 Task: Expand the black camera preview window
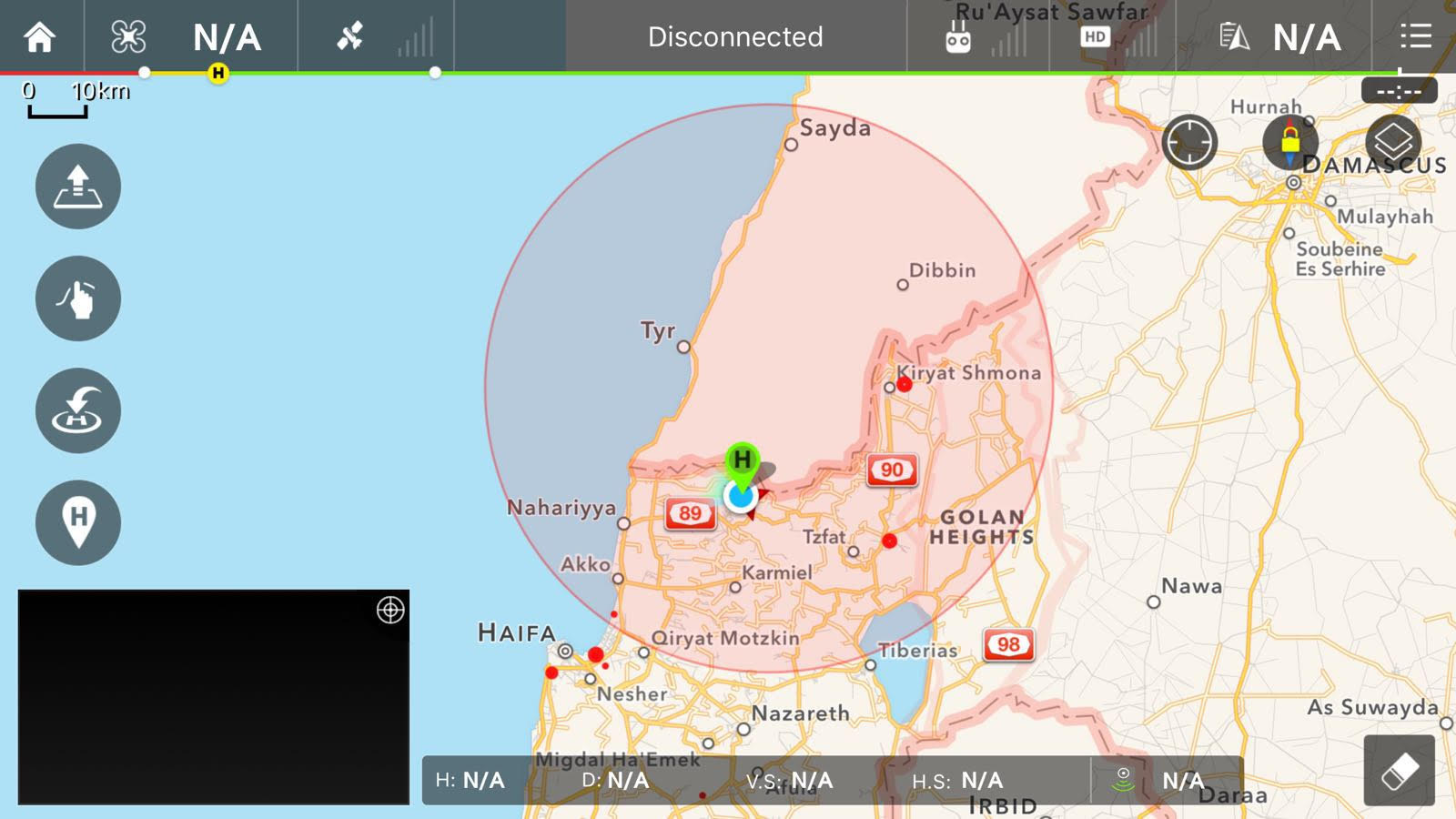(x=214, y=697)
